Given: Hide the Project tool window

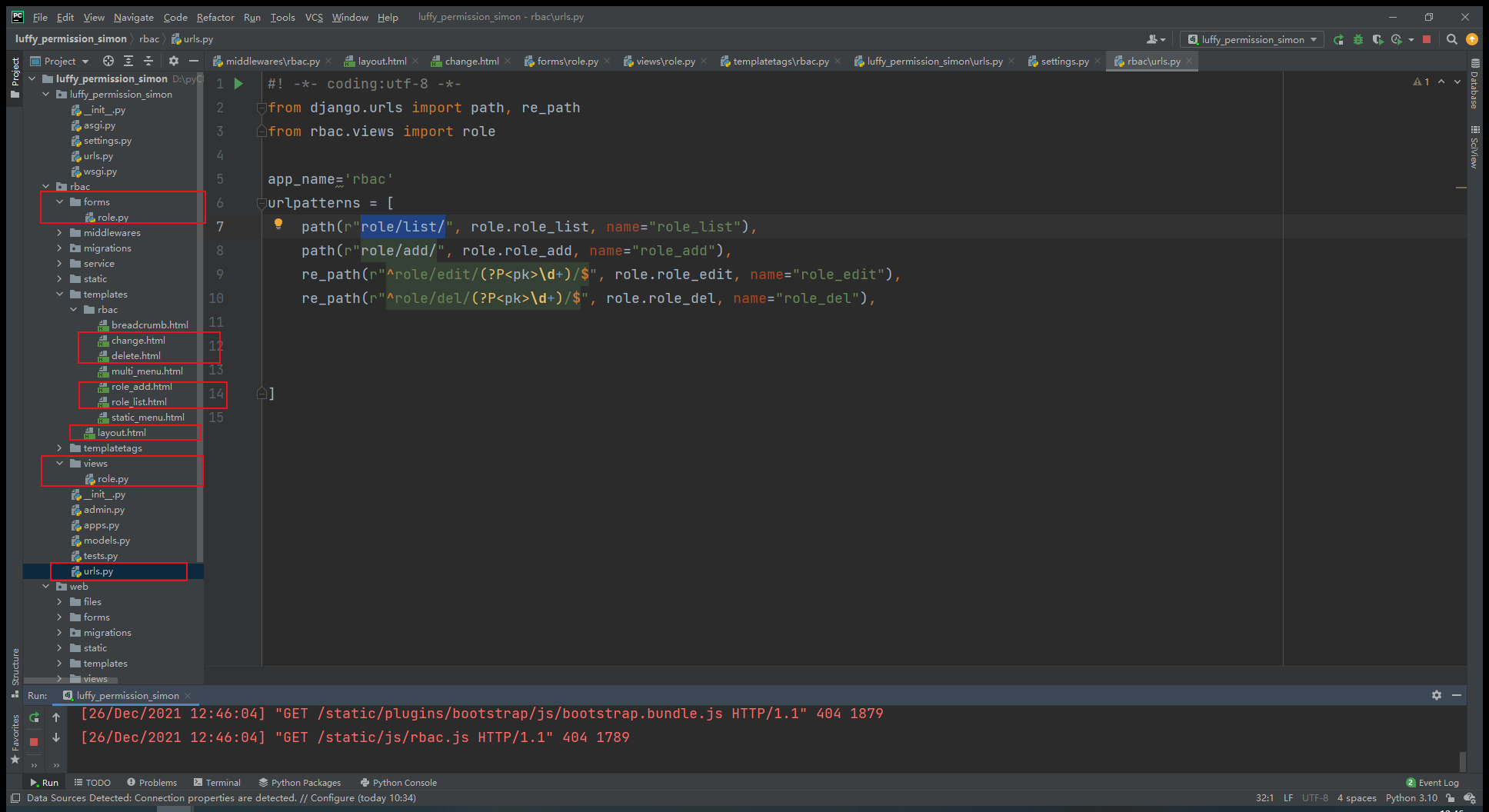Looking at the screenshot, I should pos(194,61).
